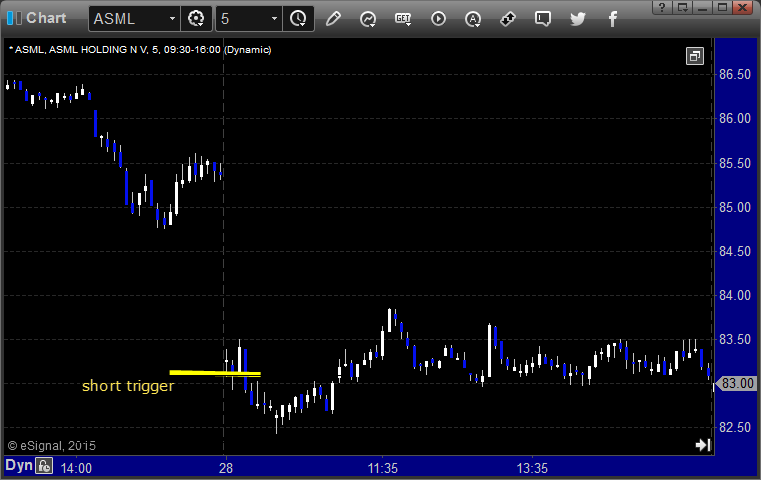Toggle the lock icon beside Dyn

pos(44,466)
